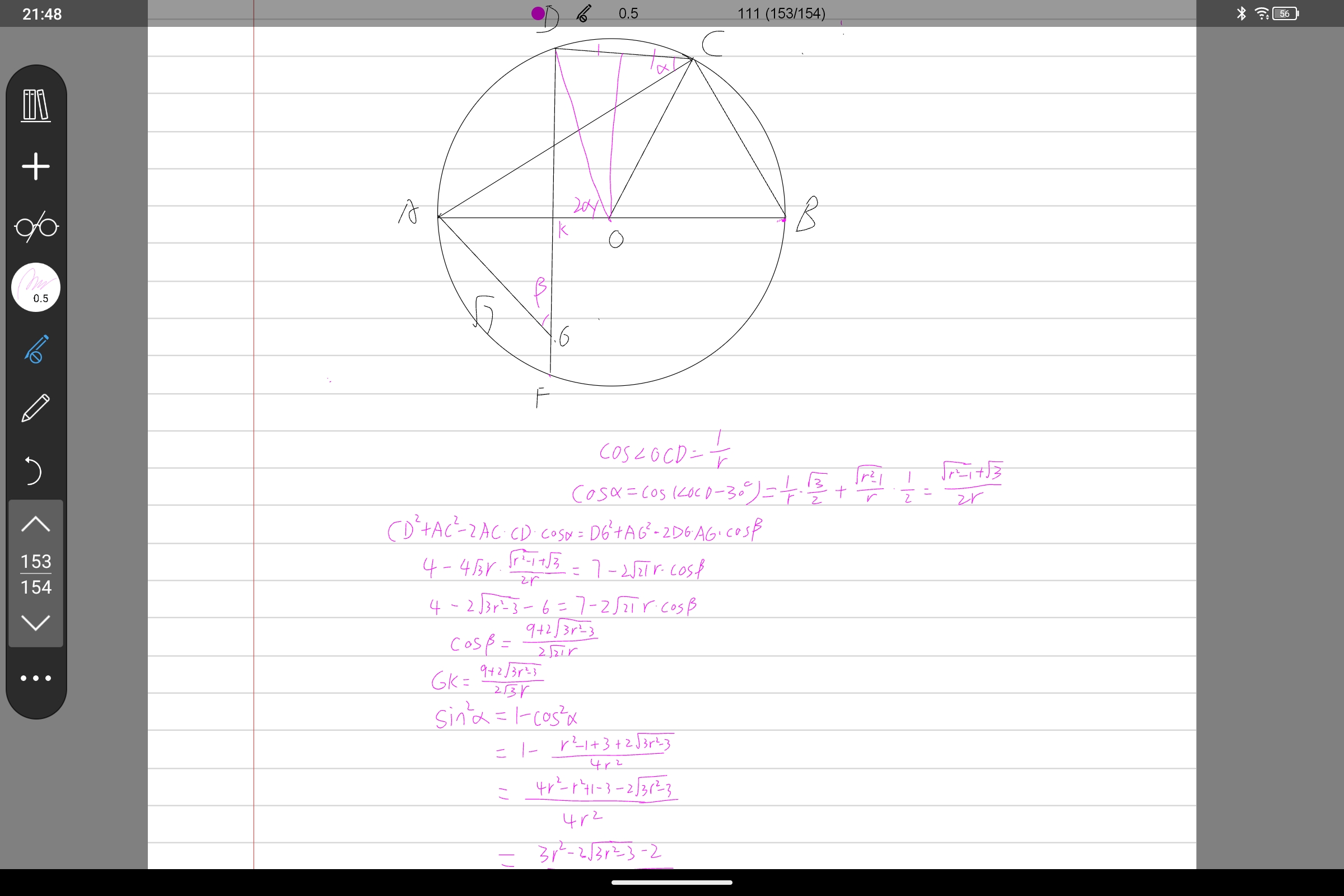
Task: Tap the 21:48 clock in status bar
Action: coord(41,13)
